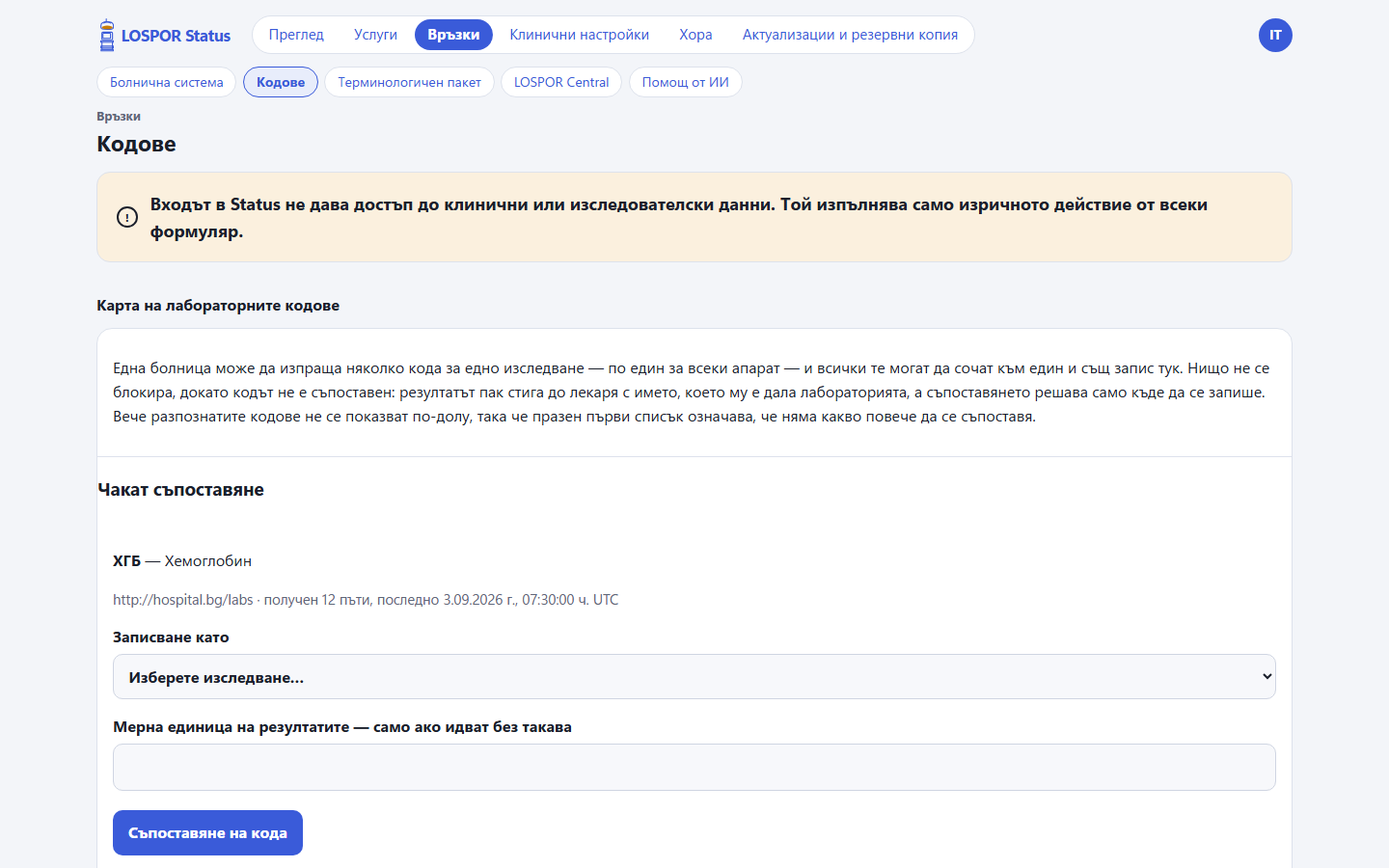The height and width of the screenshot is (868, 1389).
Task: Open the Преглед tab
Action: click(x=296, y=35)
